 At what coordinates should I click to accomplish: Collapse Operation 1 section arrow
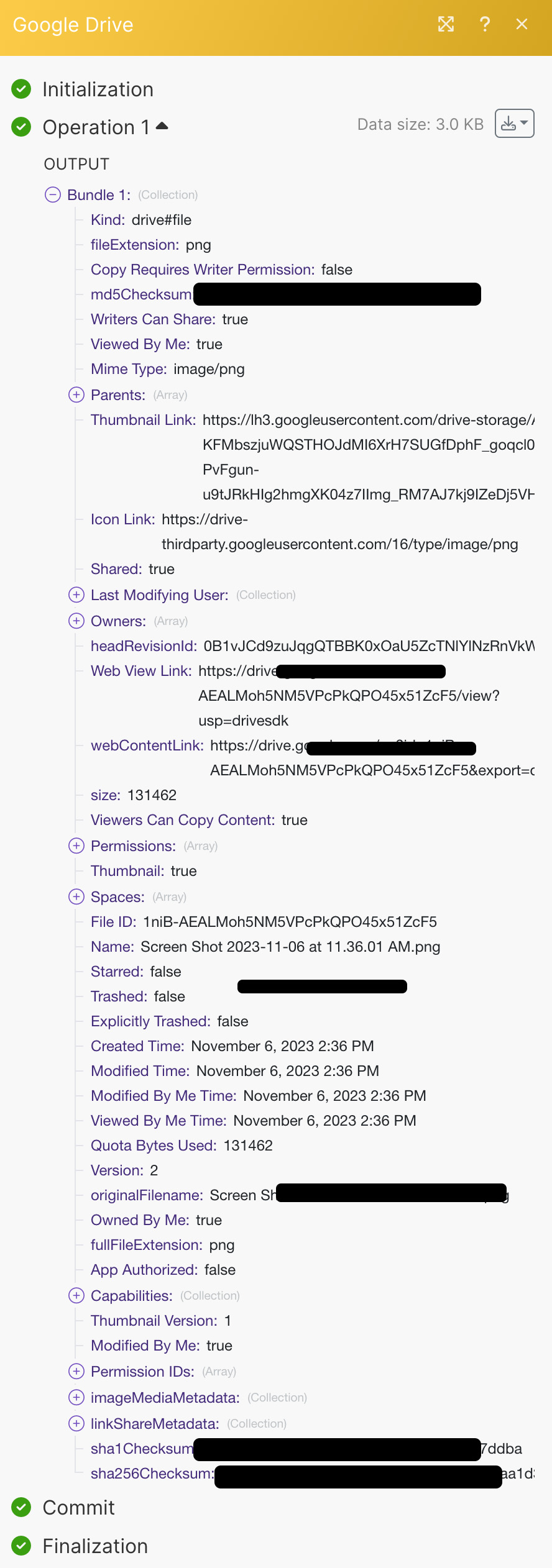pos(162,126)
